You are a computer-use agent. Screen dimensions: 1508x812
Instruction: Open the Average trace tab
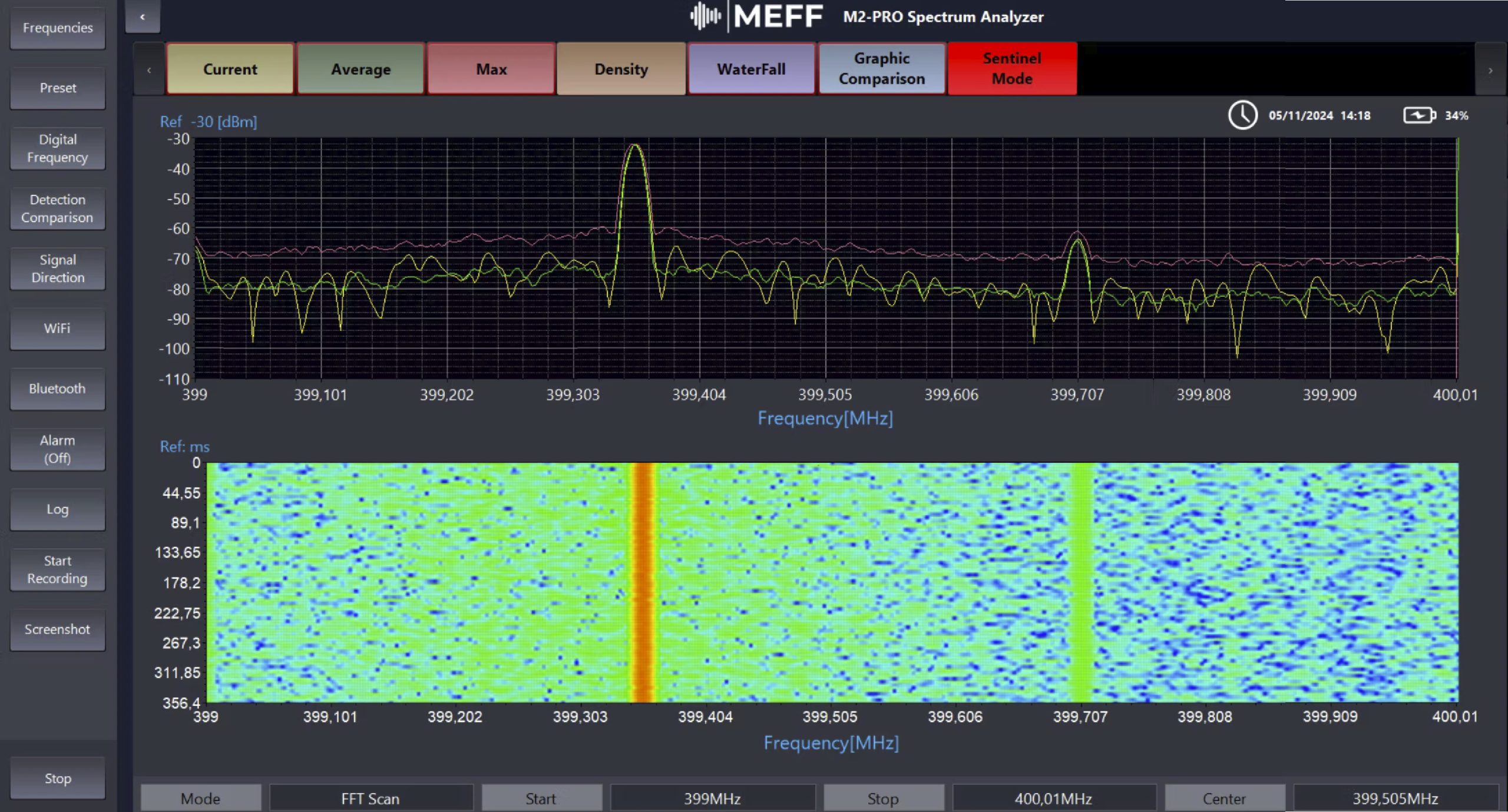coord(361,69)
